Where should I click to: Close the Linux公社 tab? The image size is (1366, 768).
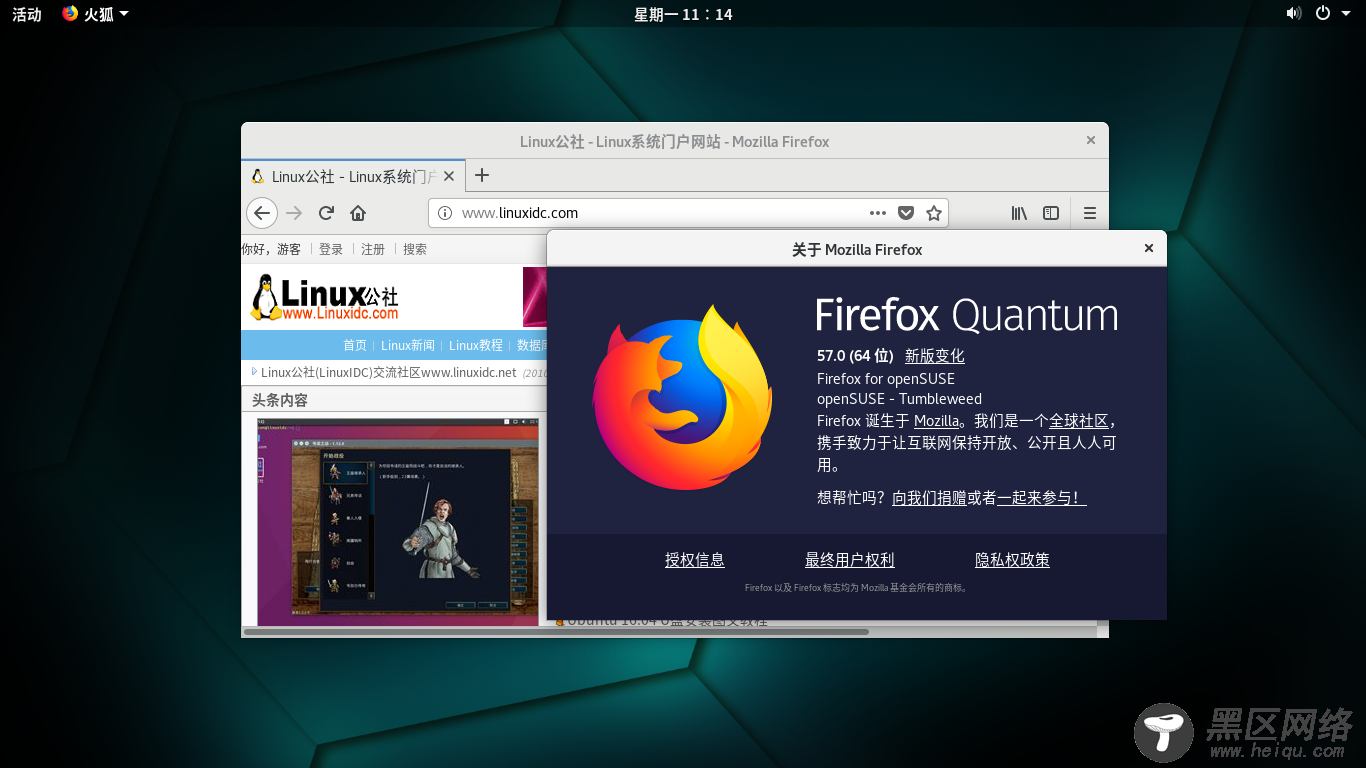(449, 176)
